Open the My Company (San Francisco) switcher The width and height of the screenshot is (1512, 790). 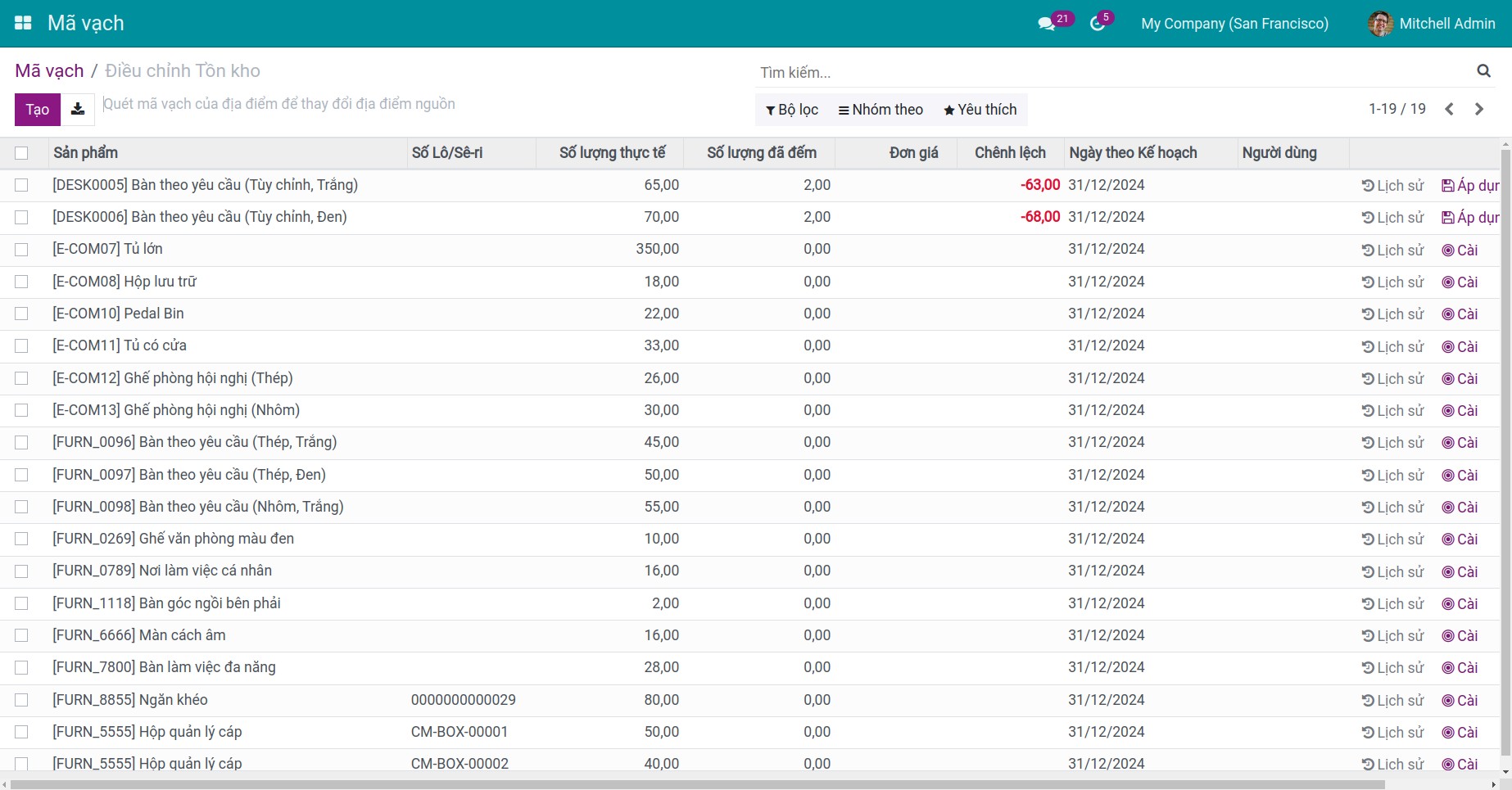point(1234,24)
